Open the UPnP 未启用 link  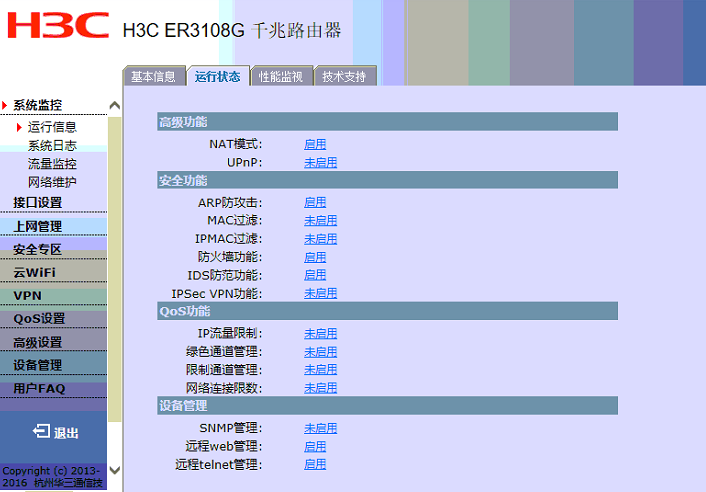[x=321, y=162]
